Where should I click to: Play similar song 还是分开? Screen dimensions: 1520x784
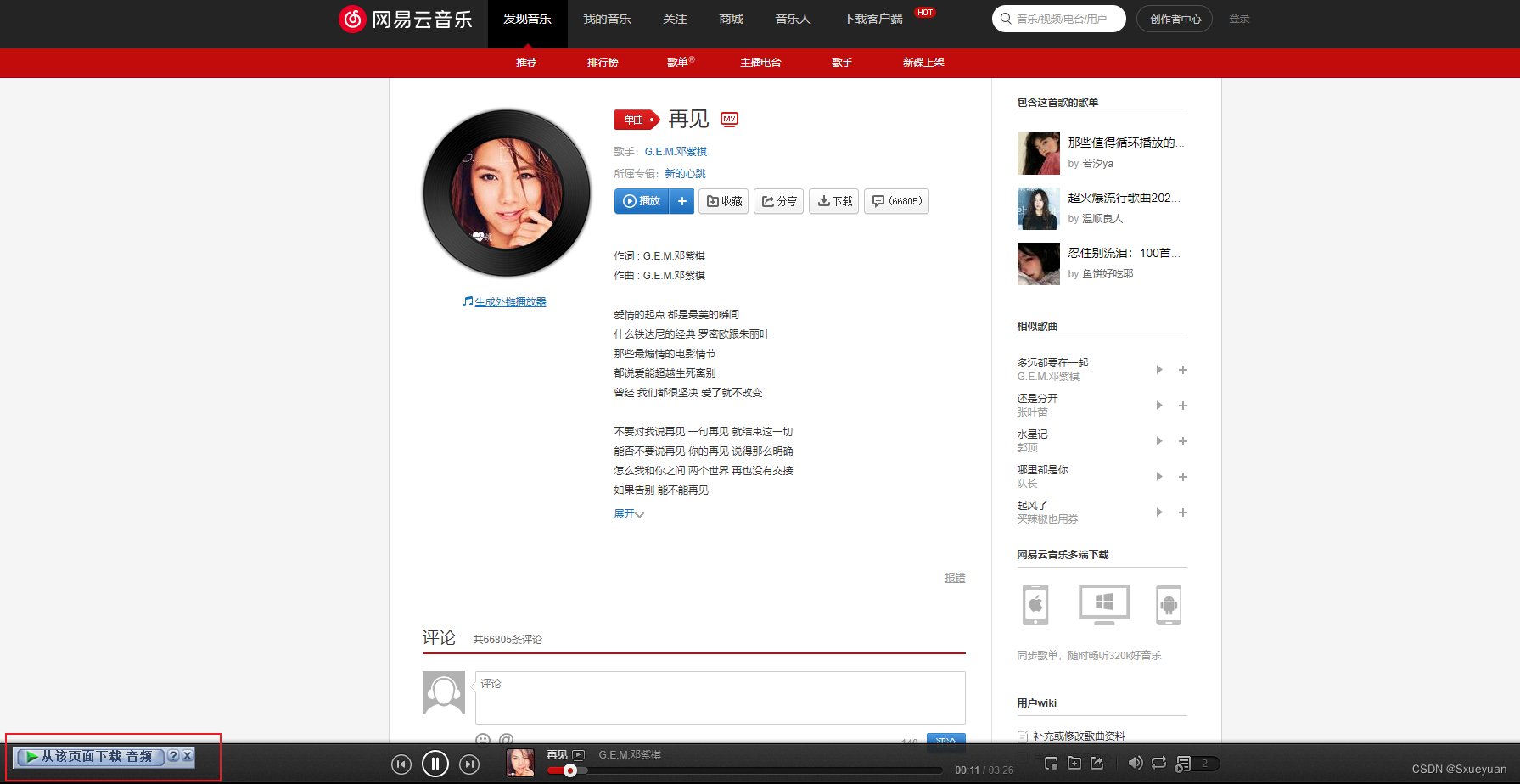click(1159, 406)
